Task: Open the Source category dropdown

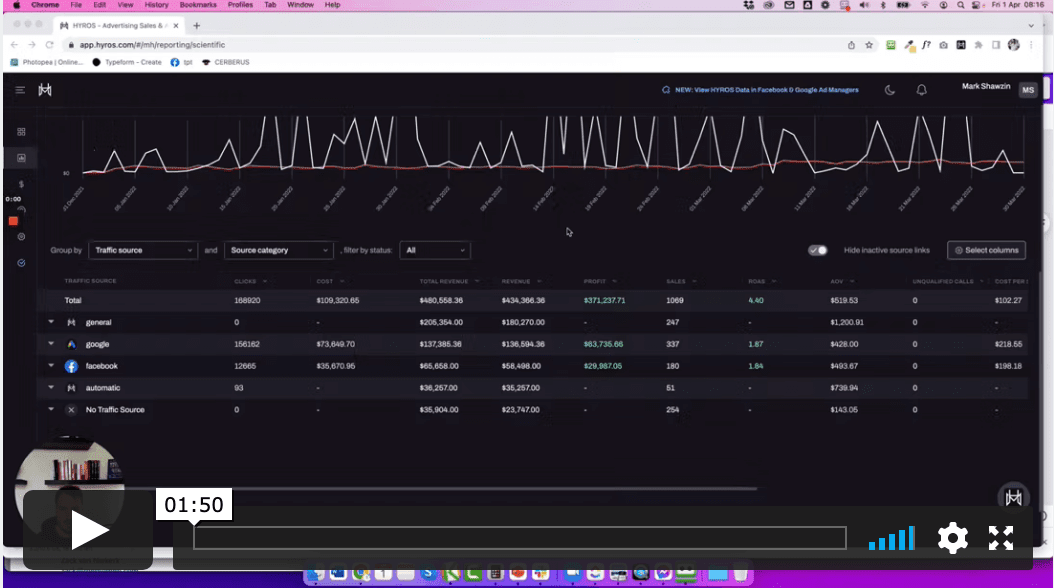Action: [x=278, y=250]
